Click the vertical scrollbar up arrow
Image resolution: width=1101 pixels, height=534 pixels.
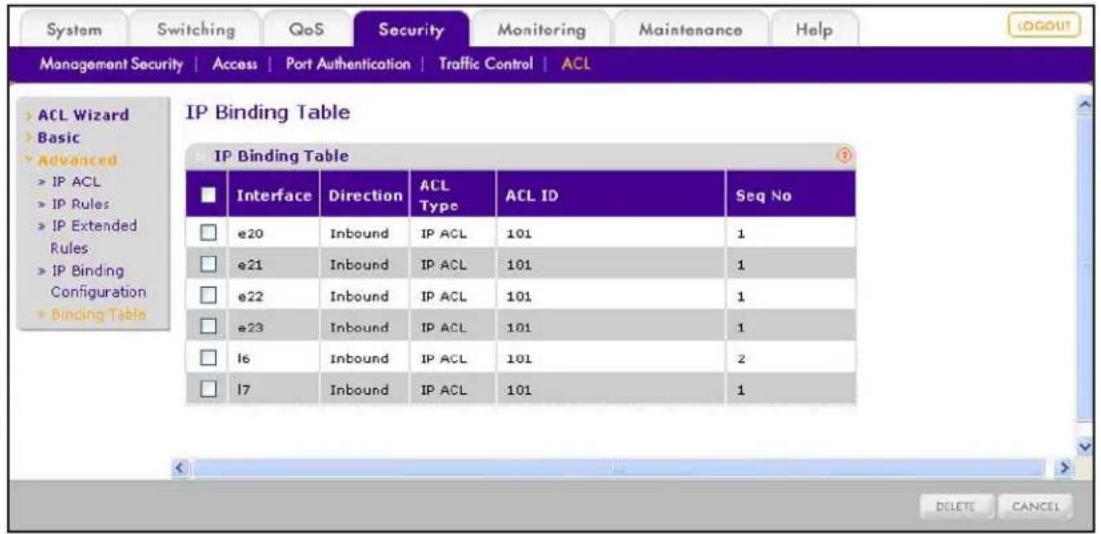[1084, 103]
